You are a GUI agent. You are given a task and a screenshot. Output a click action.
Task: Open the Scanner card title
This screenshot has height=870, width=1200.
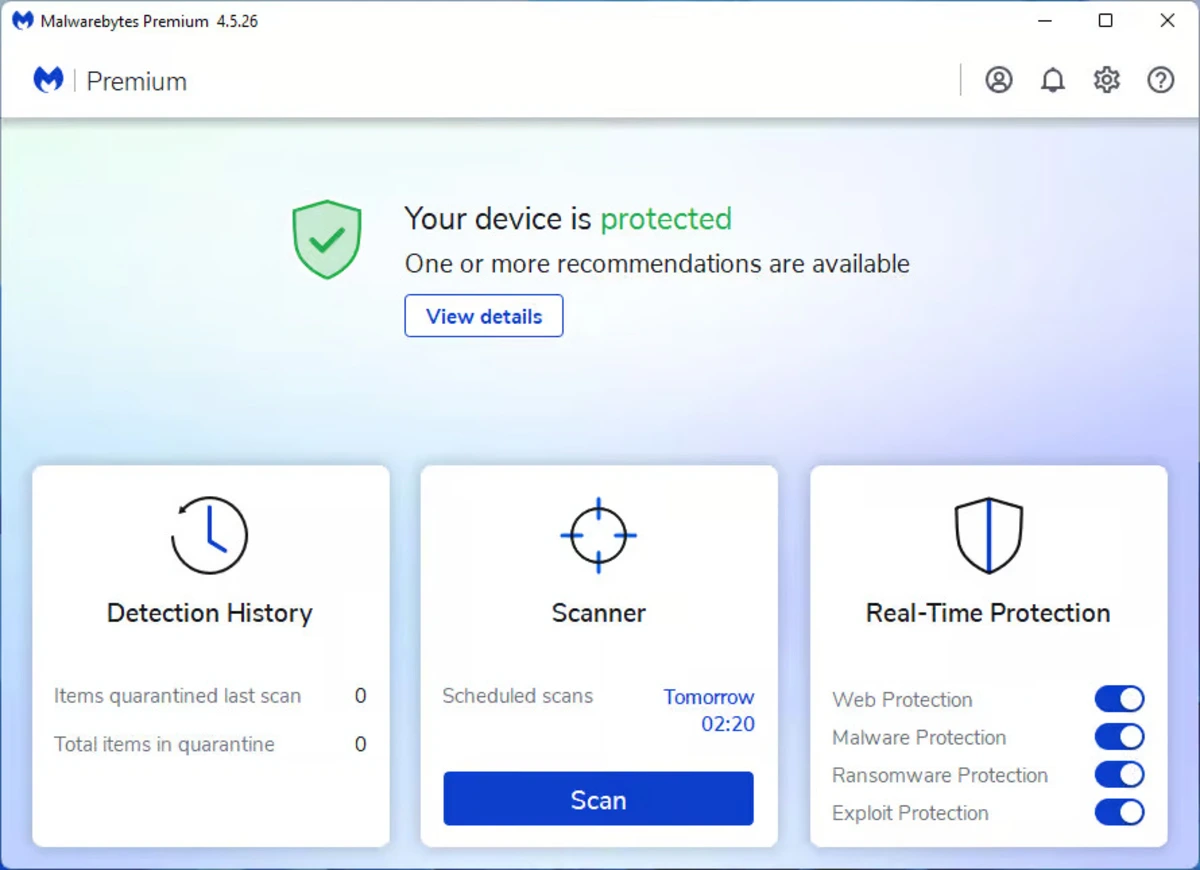[598, 613]
